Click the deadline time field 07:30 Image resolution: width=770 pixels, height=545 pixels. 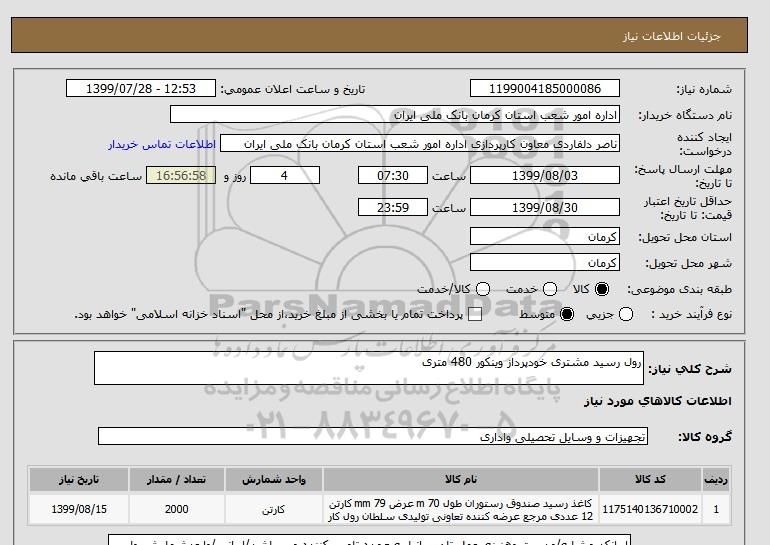tap(393, 175)
